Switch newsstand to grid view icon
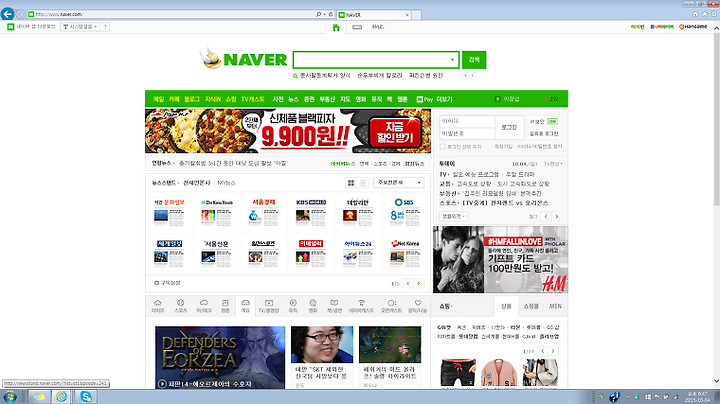 (351, 183)
